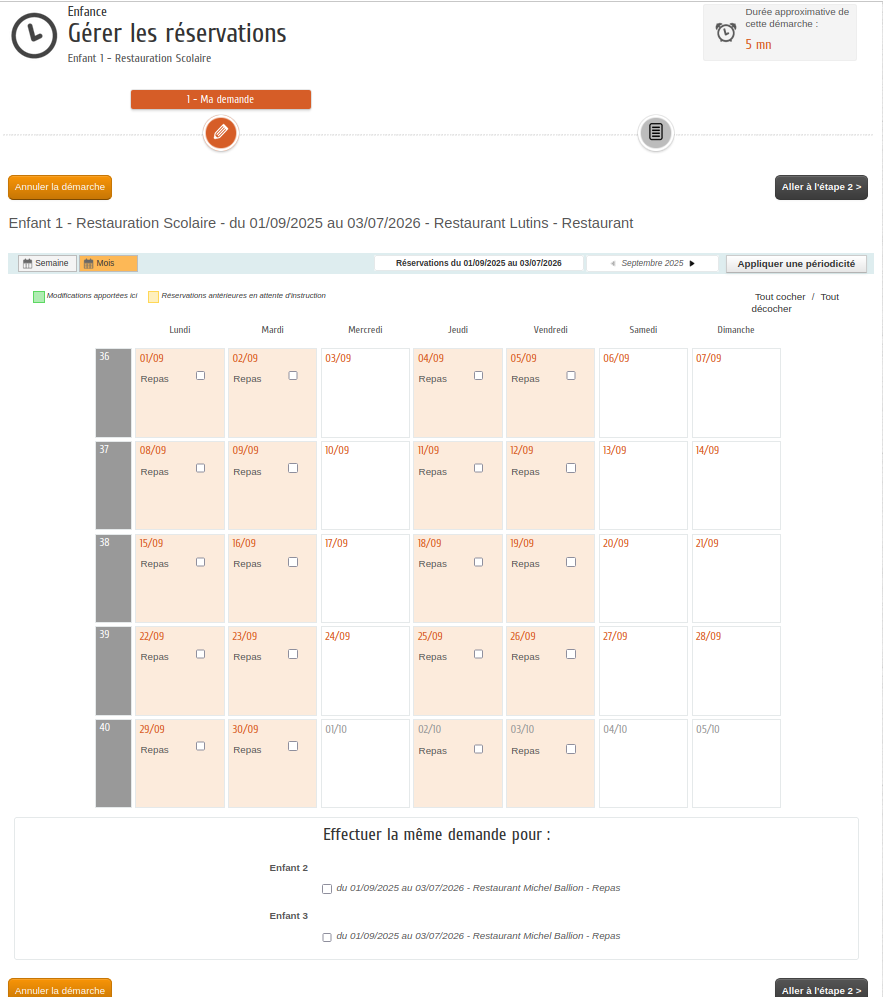Viewport: 883px width, 998px height.
Task: Click the yellow legend square for pending reservations
Action: pos(153,297)
